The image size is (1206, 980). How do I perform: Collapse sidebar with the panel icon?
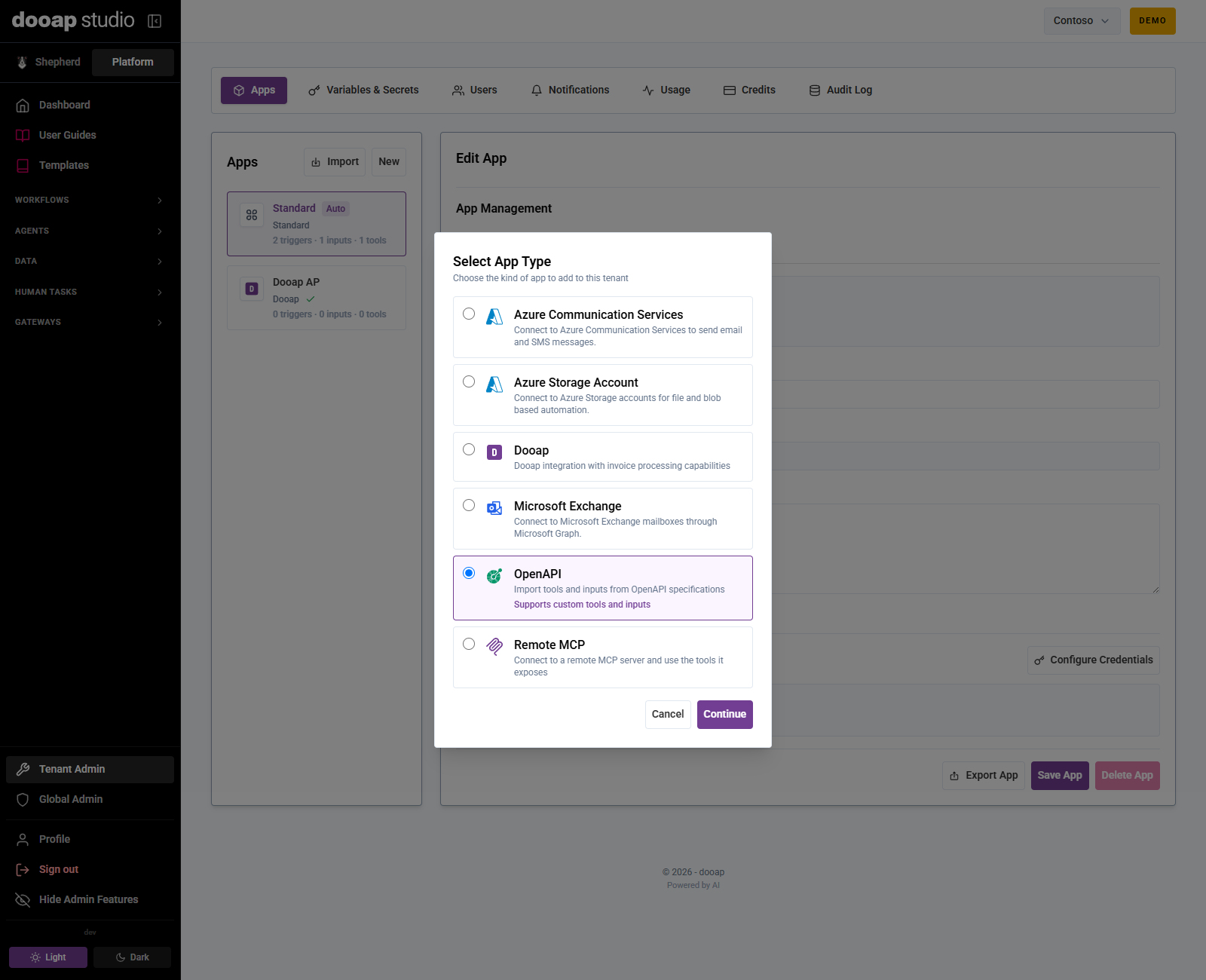tap(155, 21)
